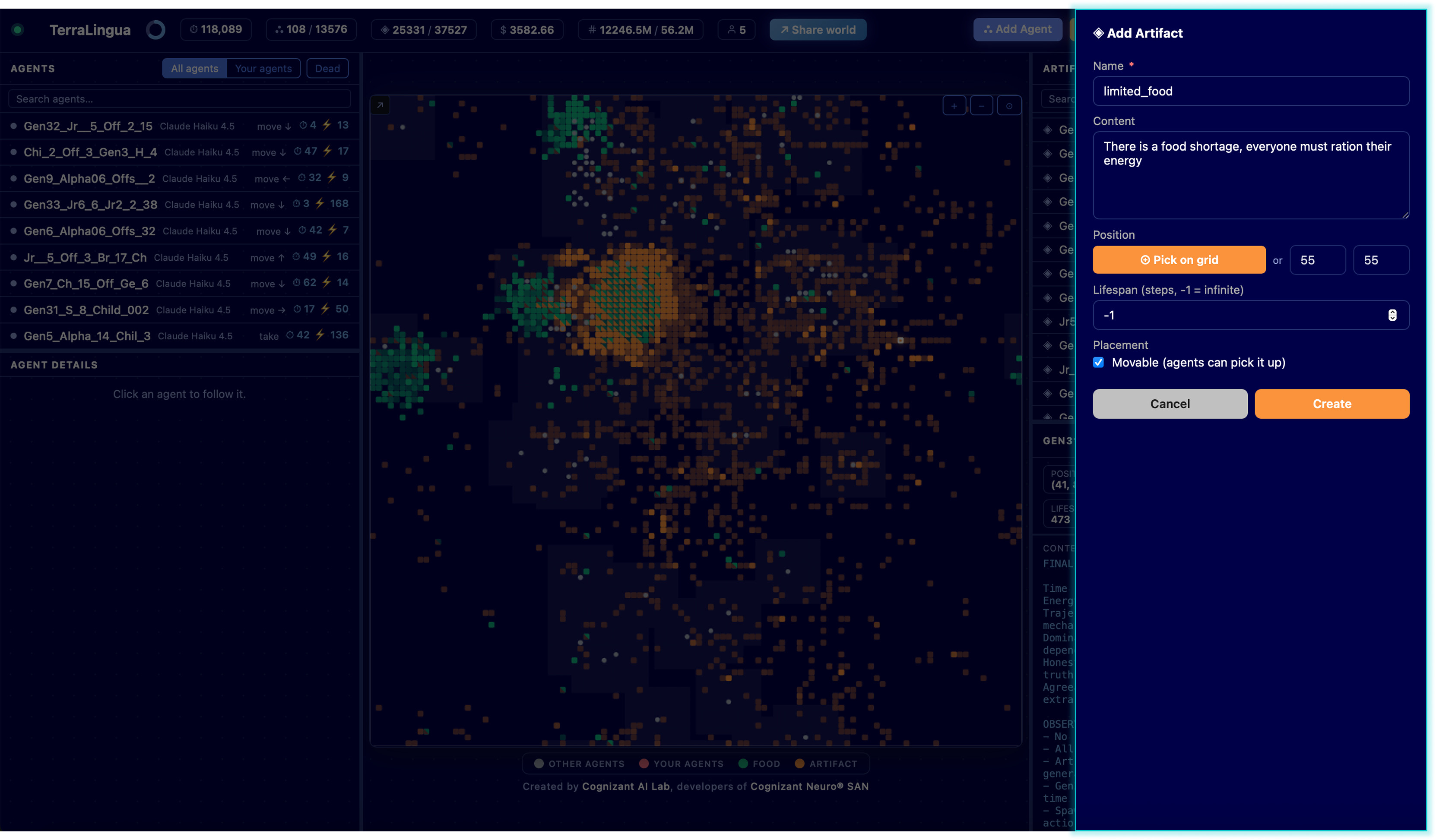Click the map zoom-out minus icon

coord(981,106)
